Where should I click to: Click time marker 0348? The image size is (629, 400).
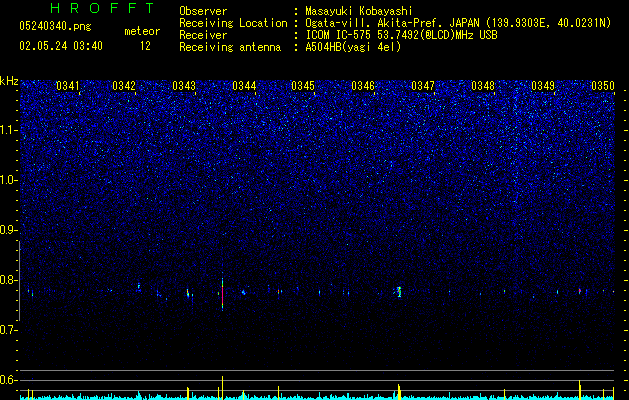pos(483,86)
